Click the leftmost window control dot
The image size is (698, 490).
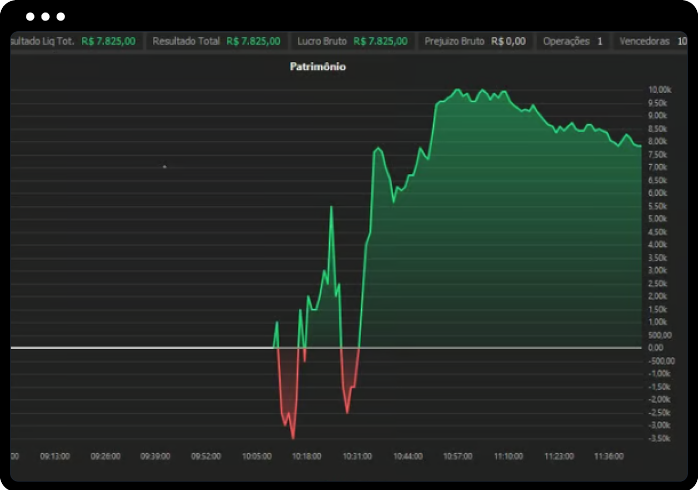(x=31, y=18)
